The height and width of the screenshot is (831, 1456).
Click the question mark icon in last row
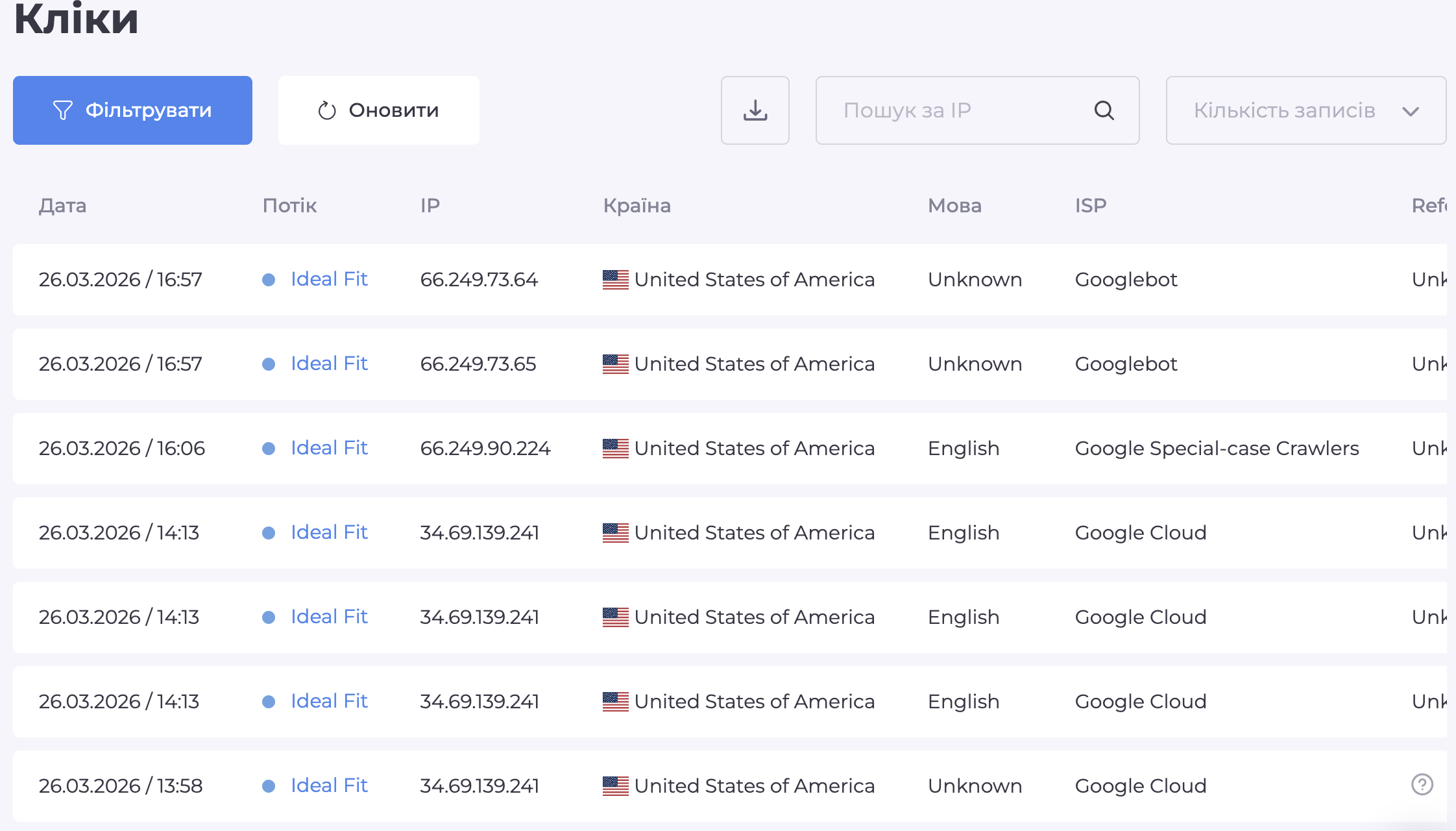(x=1422, y=784)
